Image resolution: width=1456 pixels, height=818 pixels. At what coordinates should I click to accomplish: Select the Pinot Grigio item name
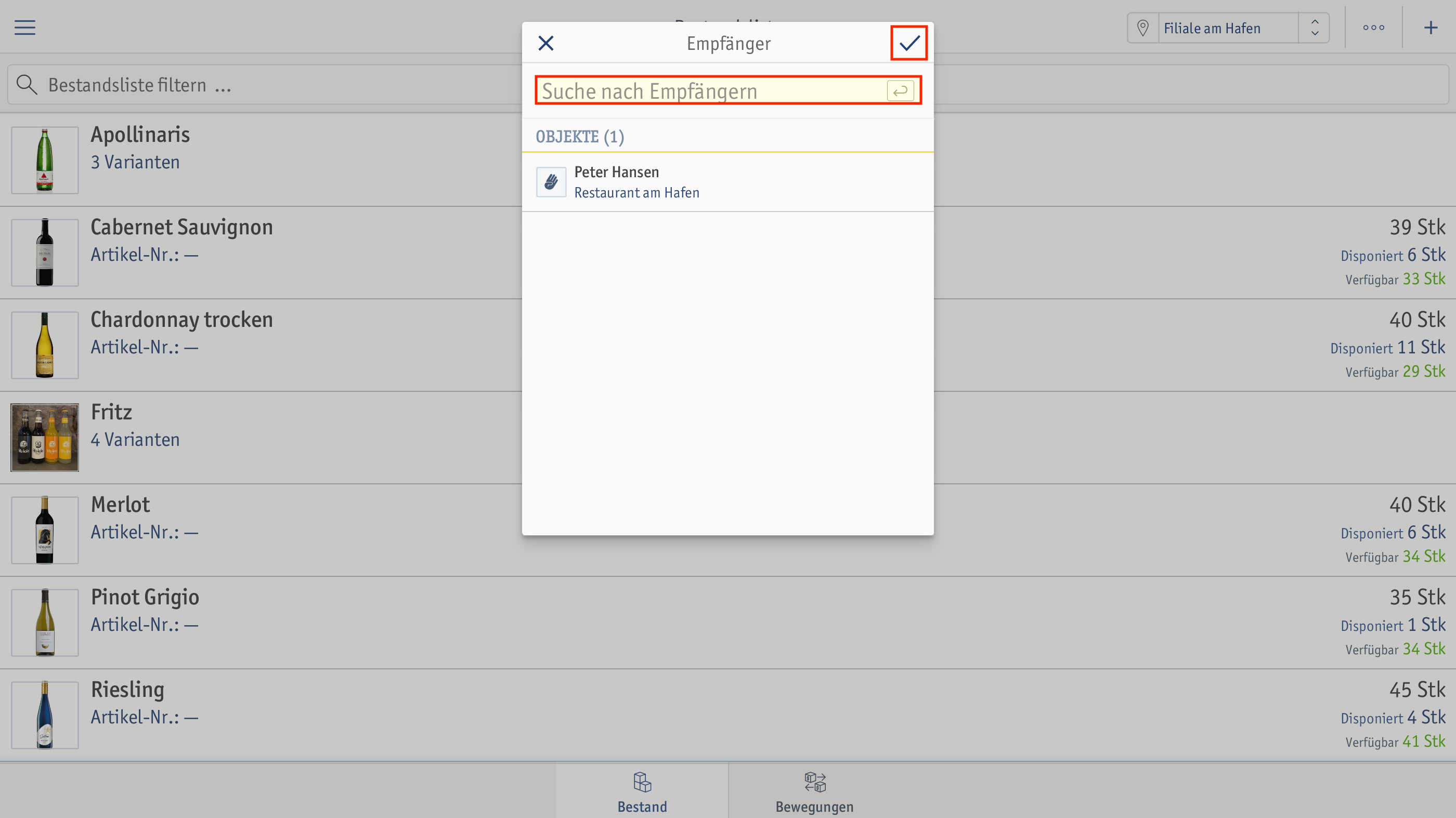click(x=145, y=598)
